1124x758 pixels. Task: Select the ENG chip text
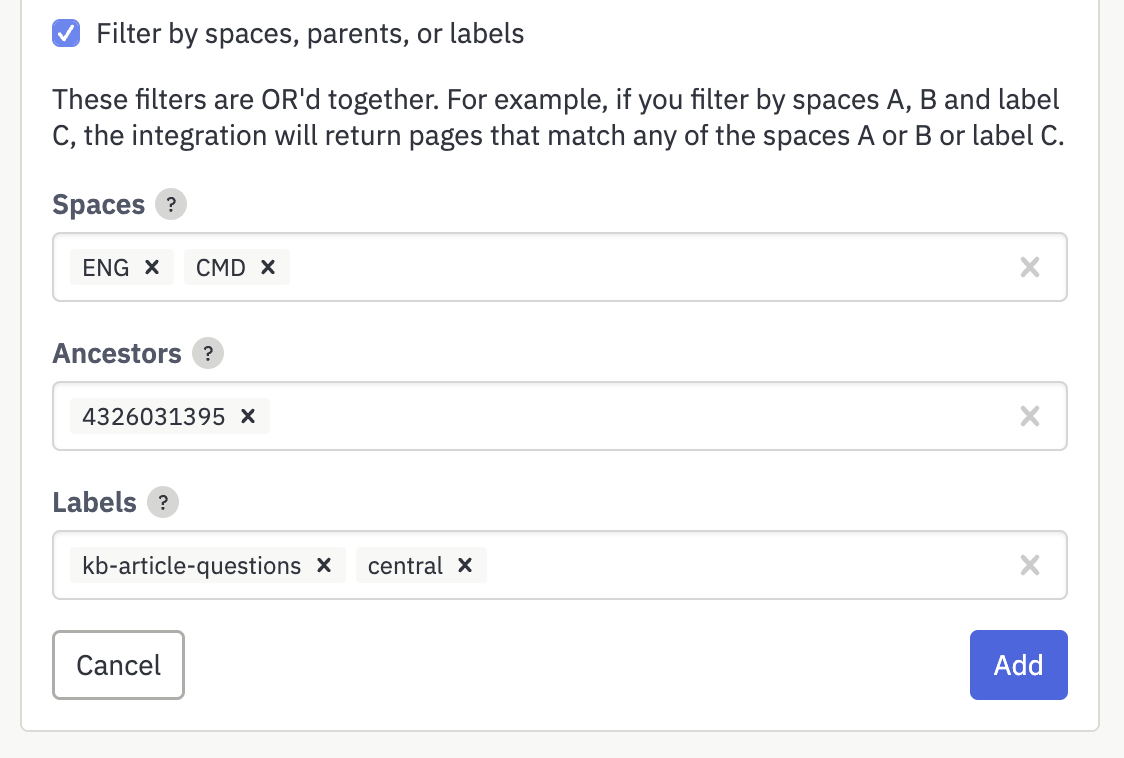coord(106,267)
